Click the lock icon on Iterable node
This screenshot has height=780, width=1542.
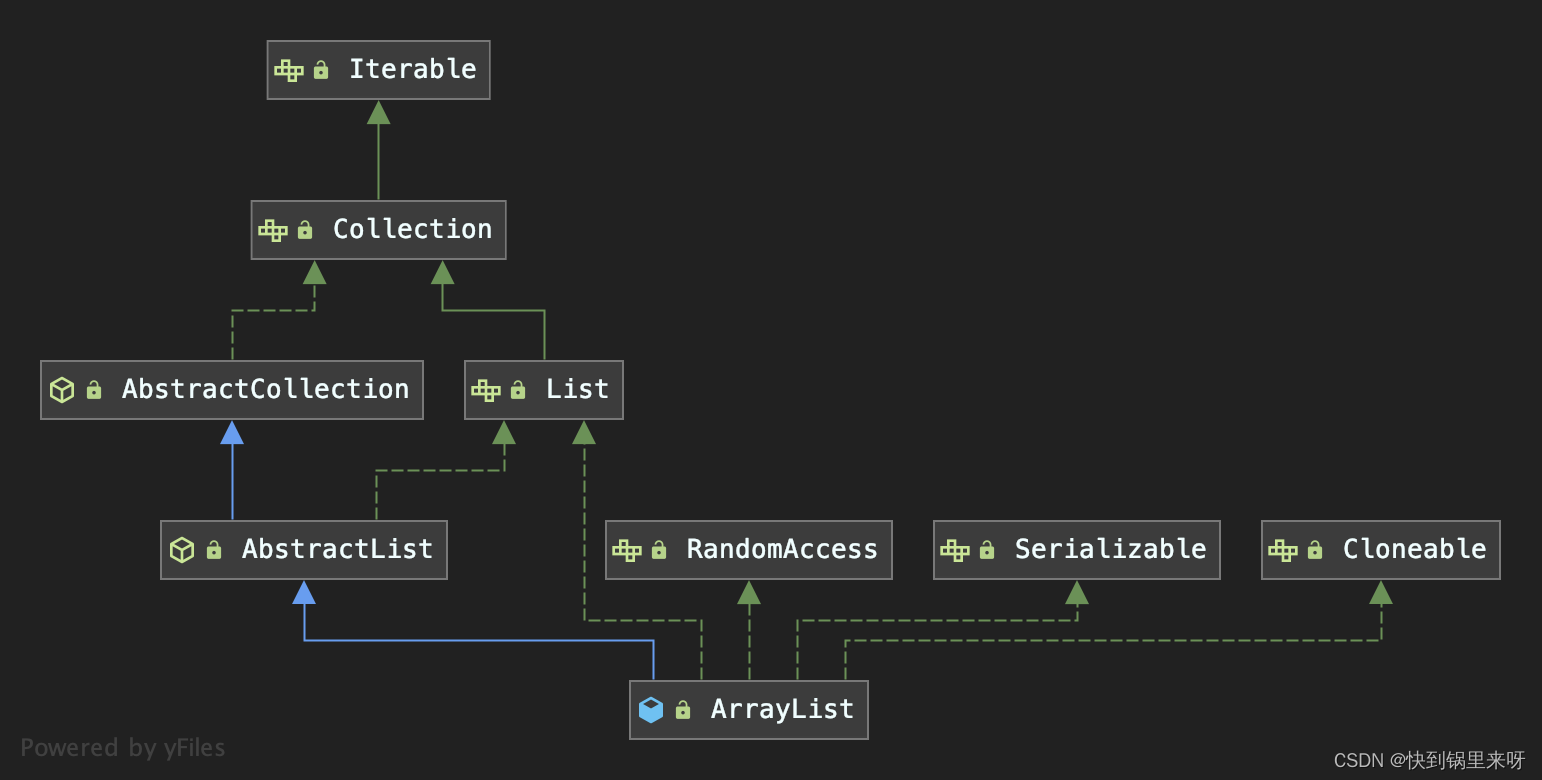[x=321, y=70]
